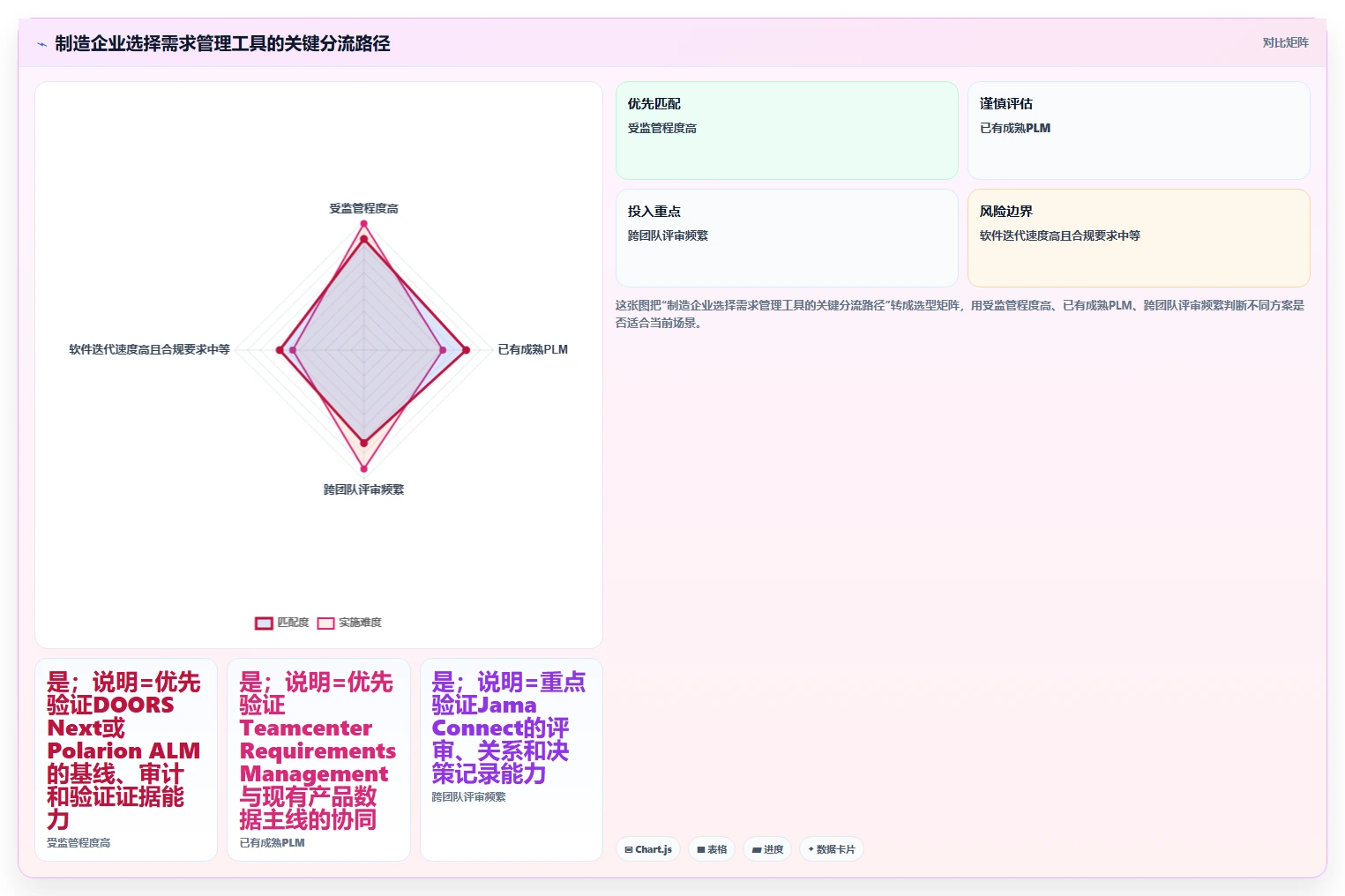Click the Teamcenter Requirements Management card
This screenshot has width=1345, height=896.
[x=318, y=759]
